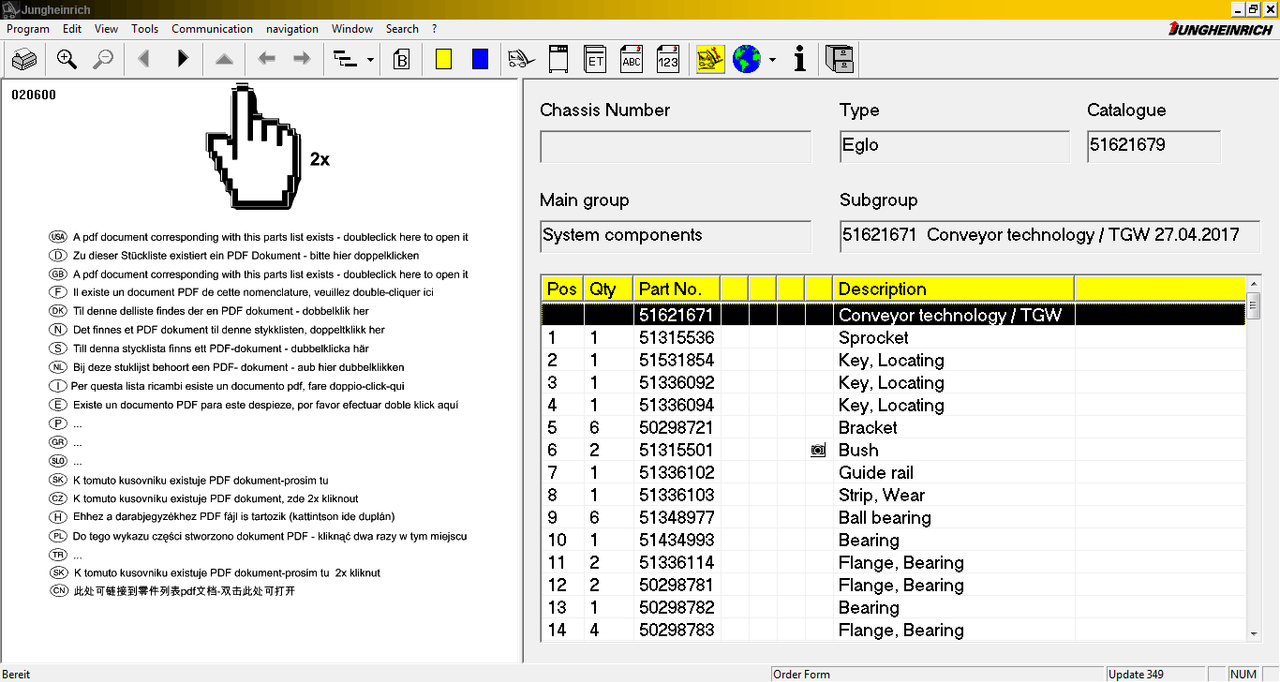
Task: Click the Strip, Wear description cell
Action: tap(954, 495)
